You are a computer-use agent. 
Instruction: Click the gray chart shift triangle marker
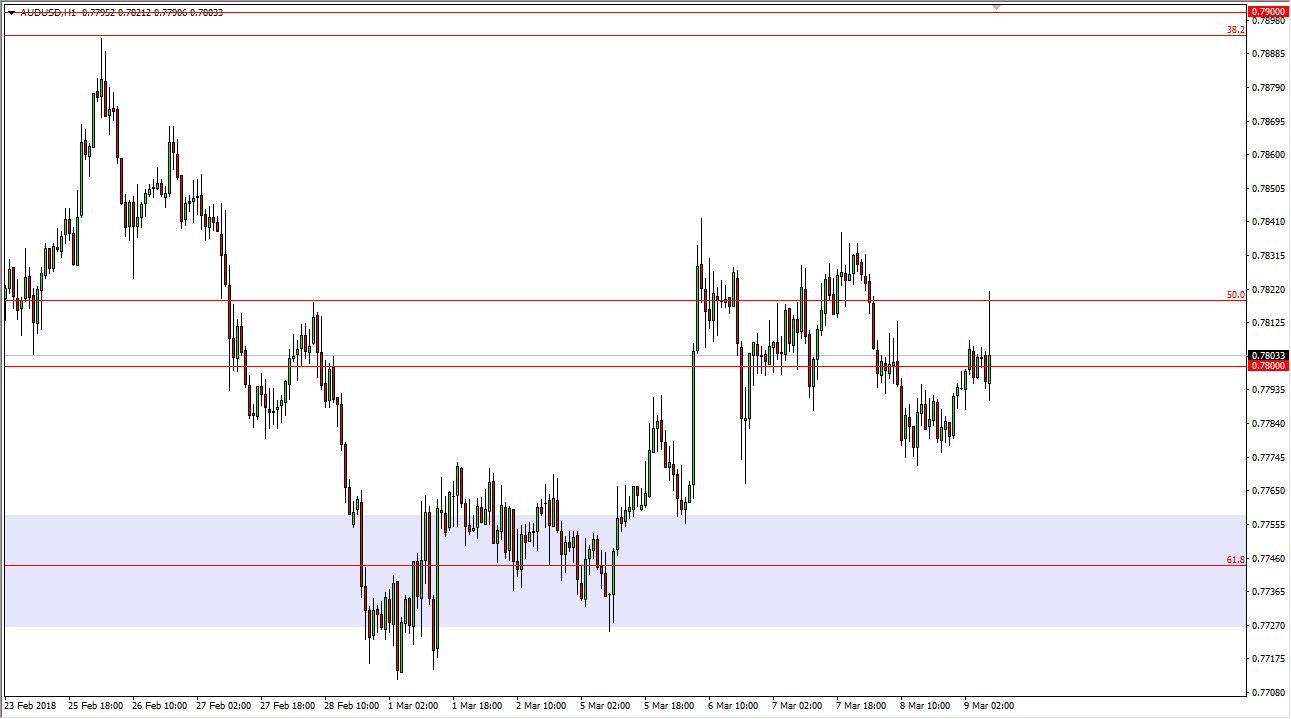[x=996, y=7]
